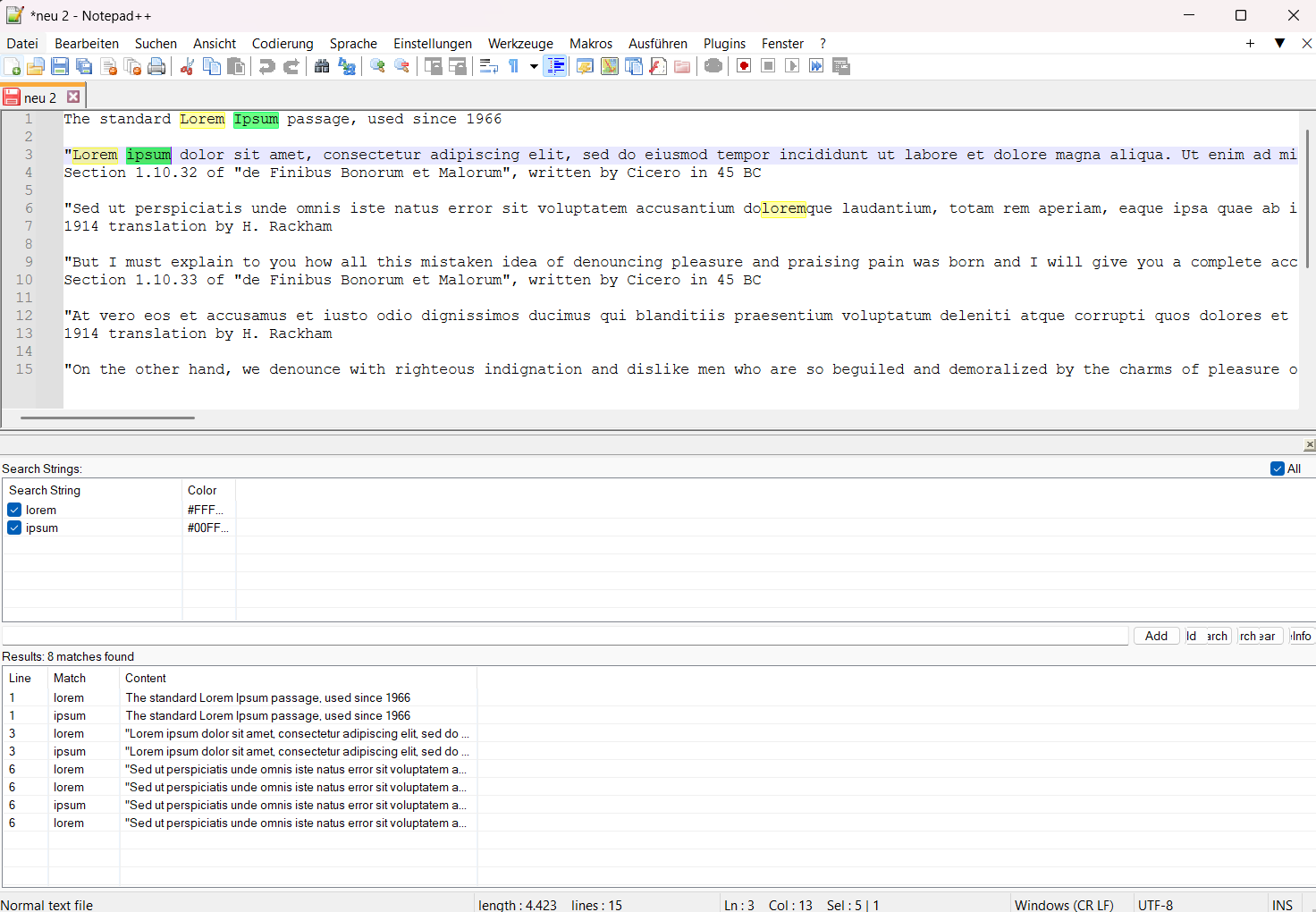
Task: Open Find with the binoculars icon
Action: pyautogui.click(x=322, y=66)
